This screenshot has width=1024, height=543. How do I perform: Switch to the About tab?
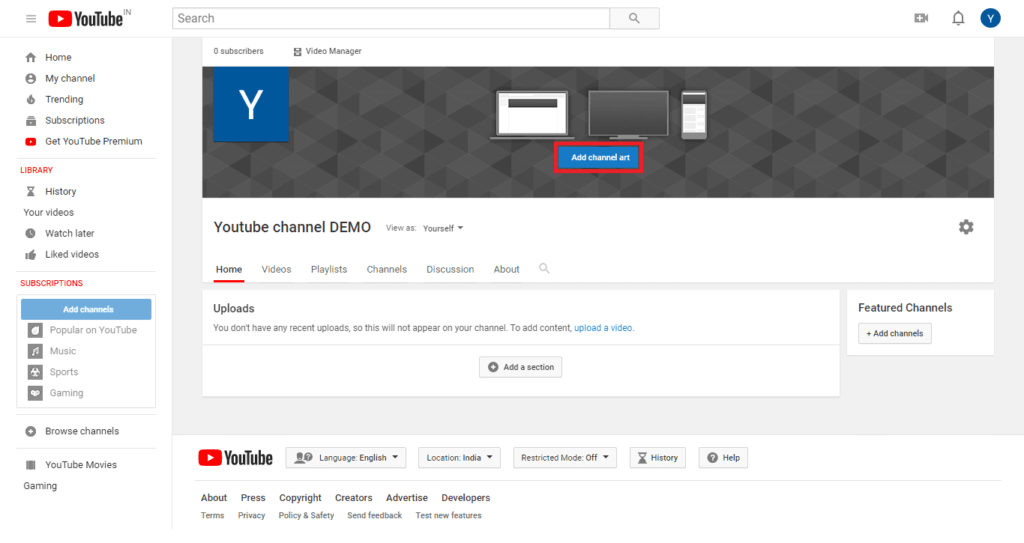click(507, 269)
